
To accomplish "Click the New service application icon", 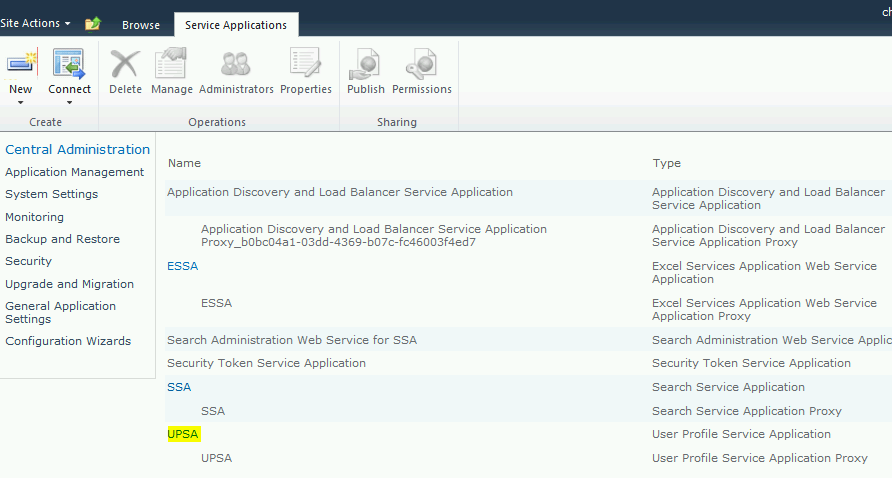I will (20, 65).
